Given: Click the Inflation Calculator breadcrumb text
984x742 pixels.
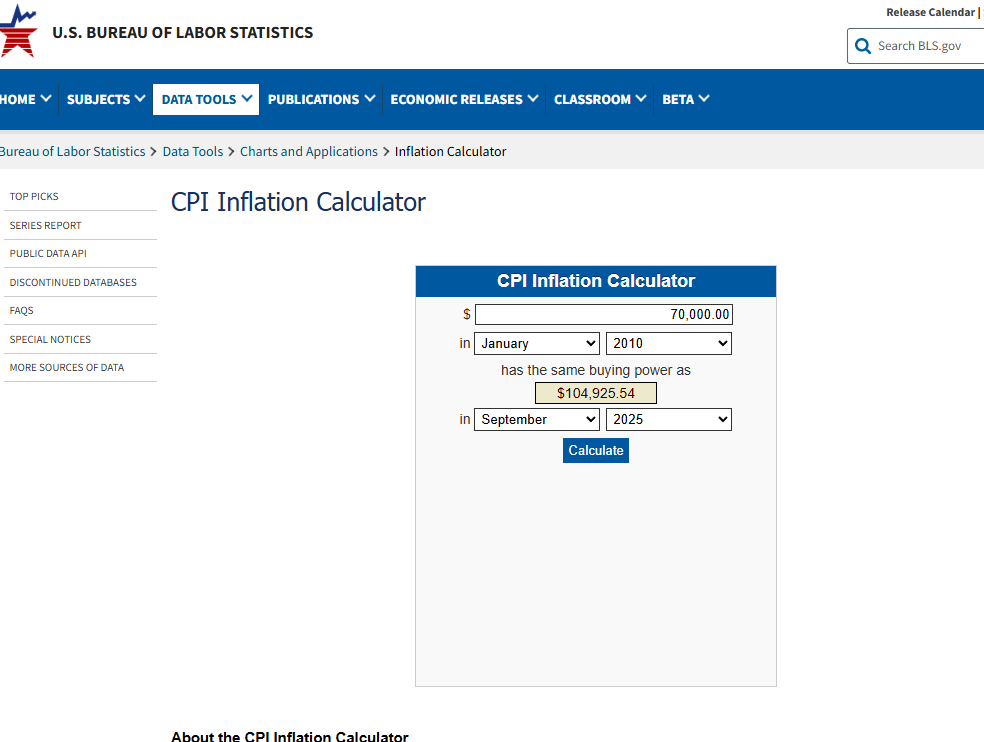Looking at the screenshot, I should pos(451,151).
